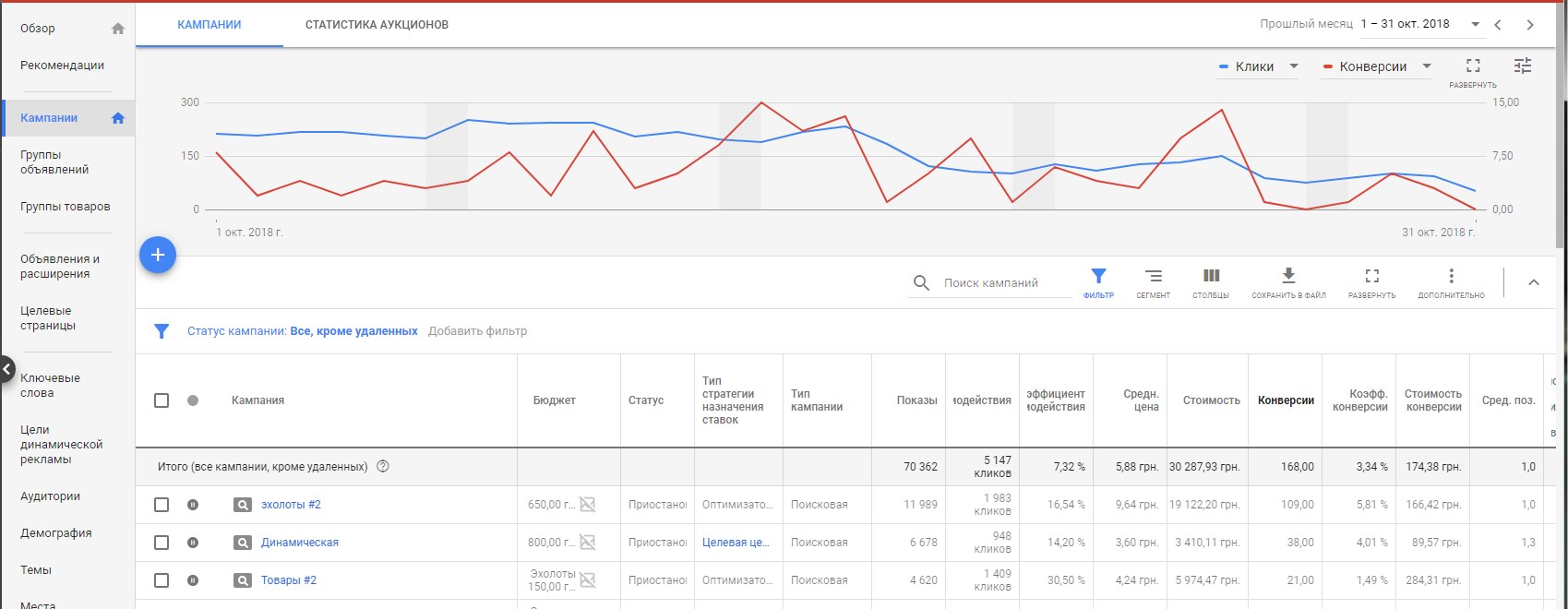Click home icon beside Обзор
The width and height of the screenshot is (1568, 609).
click(x=118, y=29)
